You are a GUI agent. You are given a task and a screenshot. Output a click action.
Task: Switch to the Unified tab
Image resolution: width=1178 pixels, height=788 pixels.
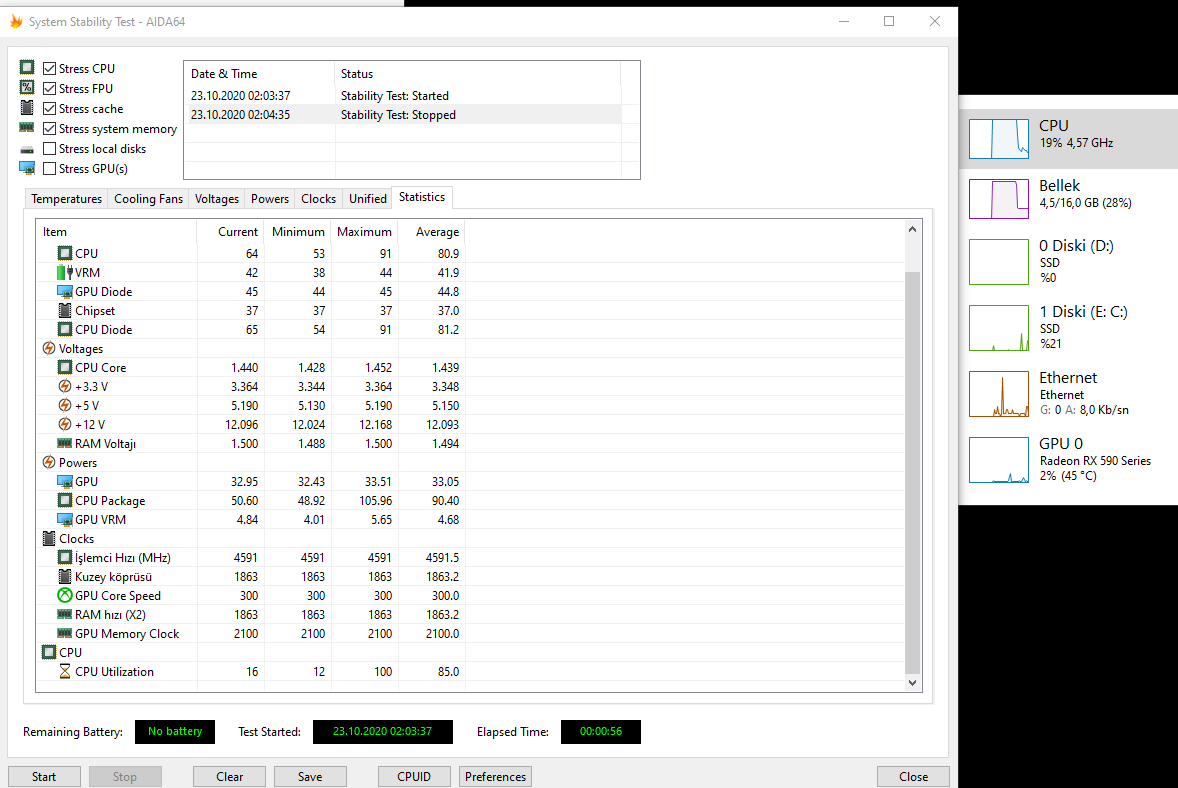point(367,198)
